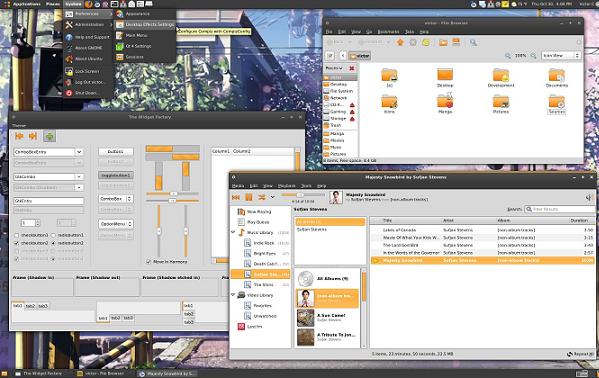Eject the Storage volume in Places sidebar

click(352, 118)
